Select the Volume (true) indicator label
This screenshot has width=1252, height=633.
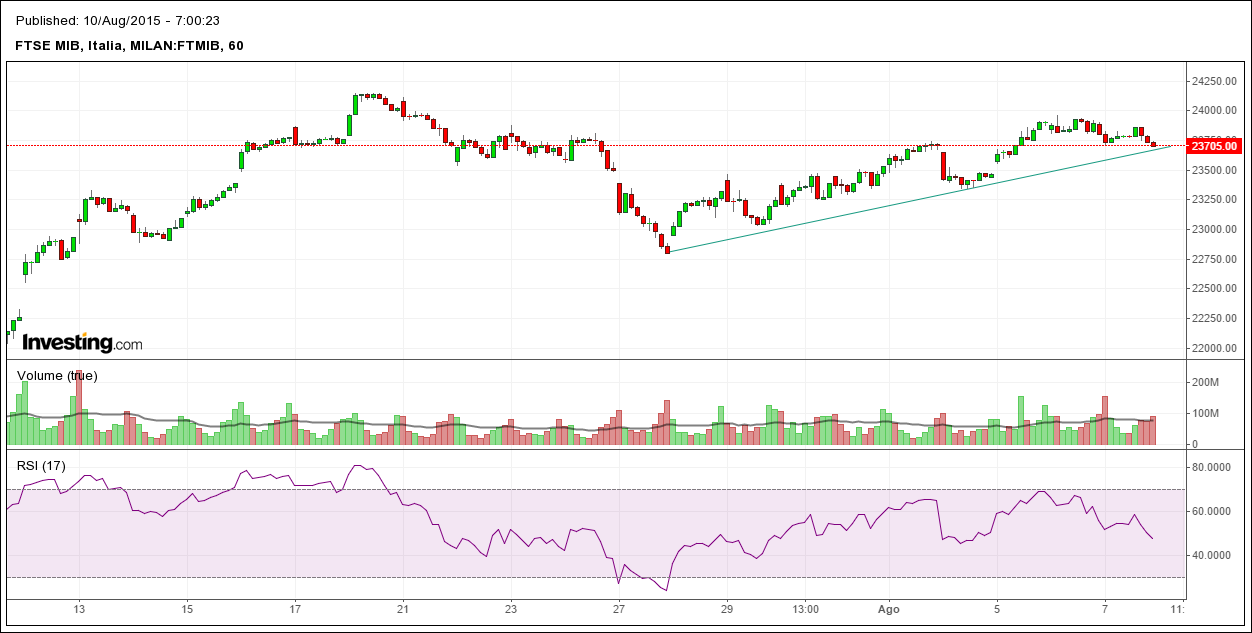tap(57, 376)
